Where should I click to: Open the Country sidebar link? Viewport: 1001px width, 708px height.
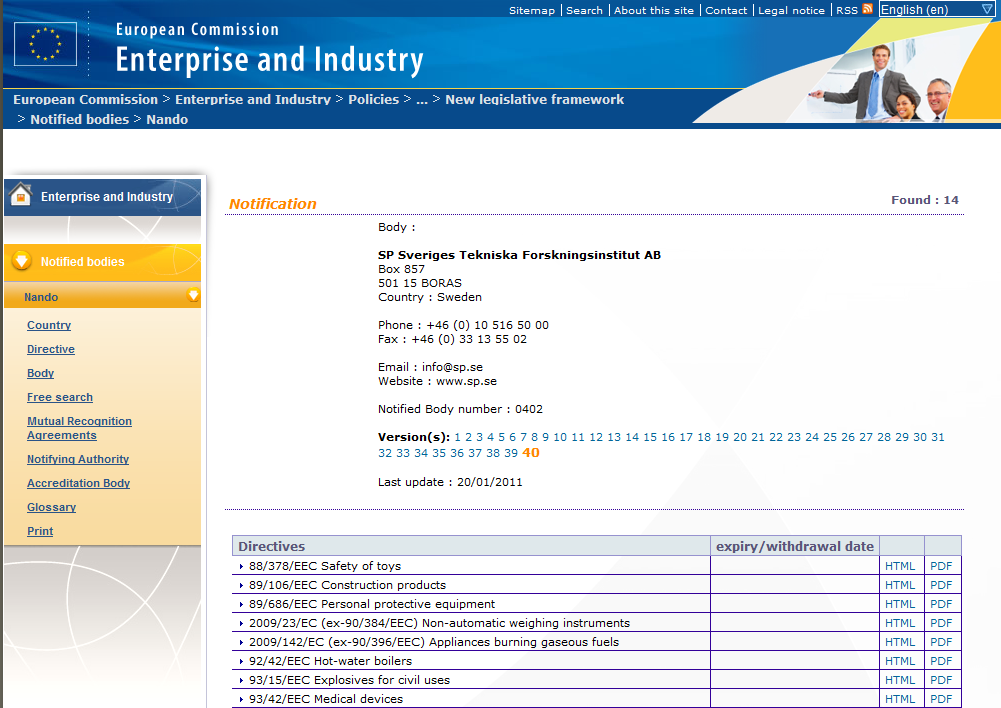pos(49,325)
